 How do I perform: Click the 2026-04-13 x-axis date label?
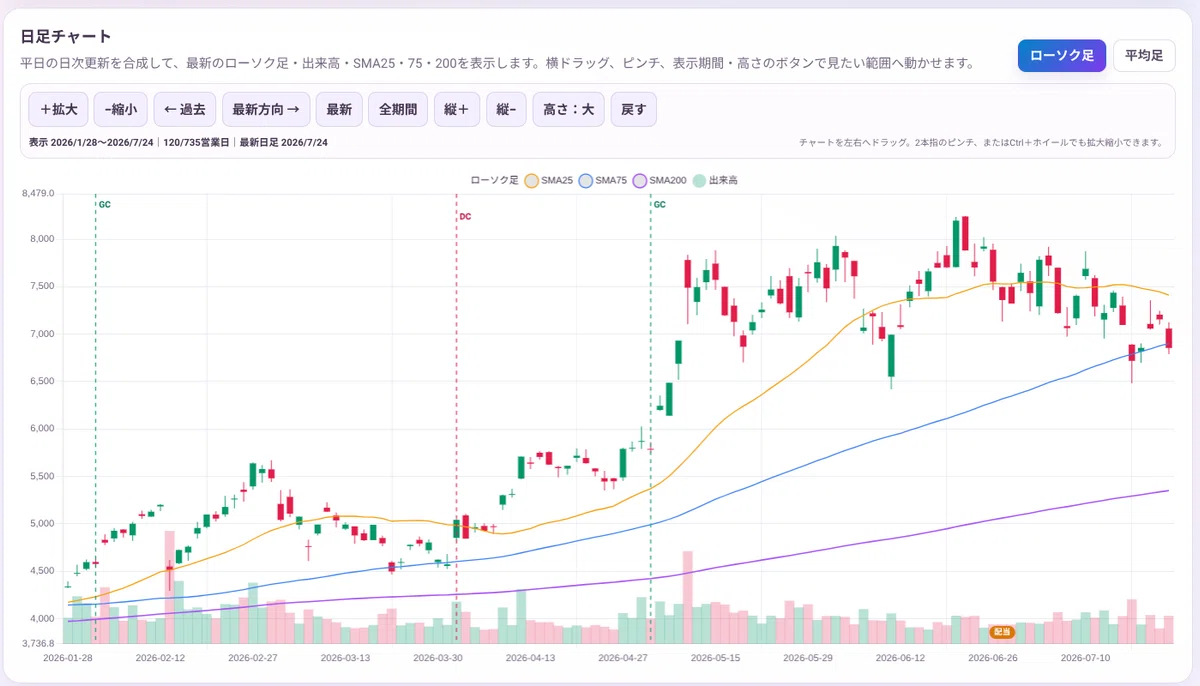coord(530,658)
